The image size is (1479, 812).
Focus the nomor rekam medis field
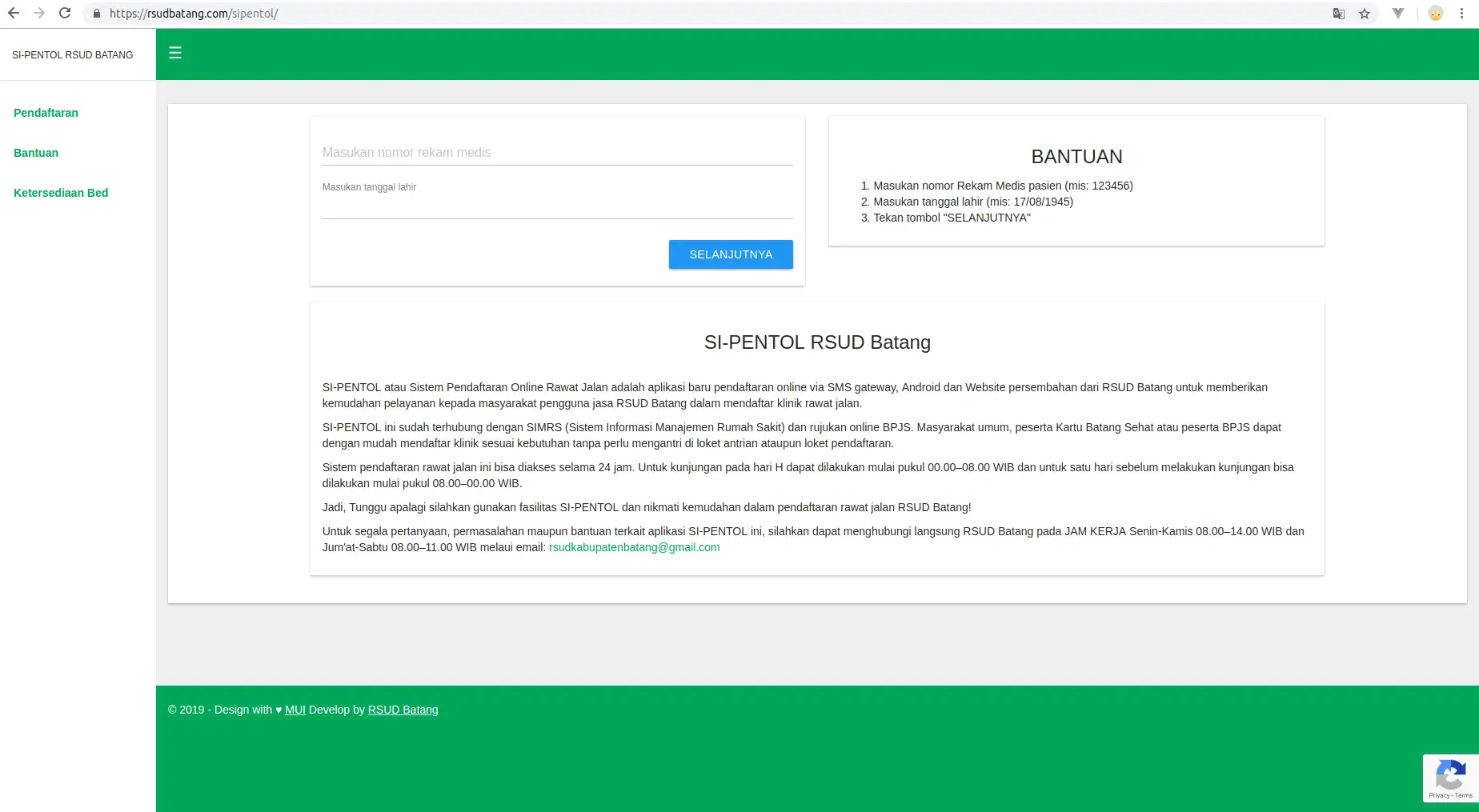(557, 152)
